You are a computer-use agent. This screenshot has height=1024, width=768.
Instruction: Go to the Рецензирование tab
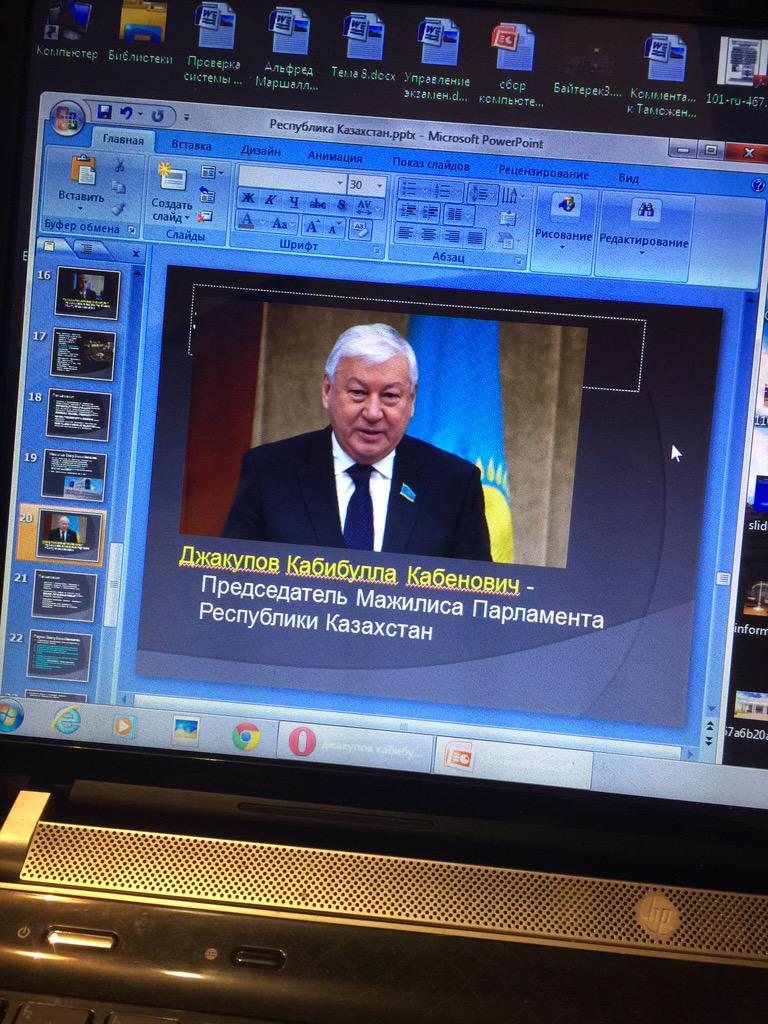[x=543, y=173]
